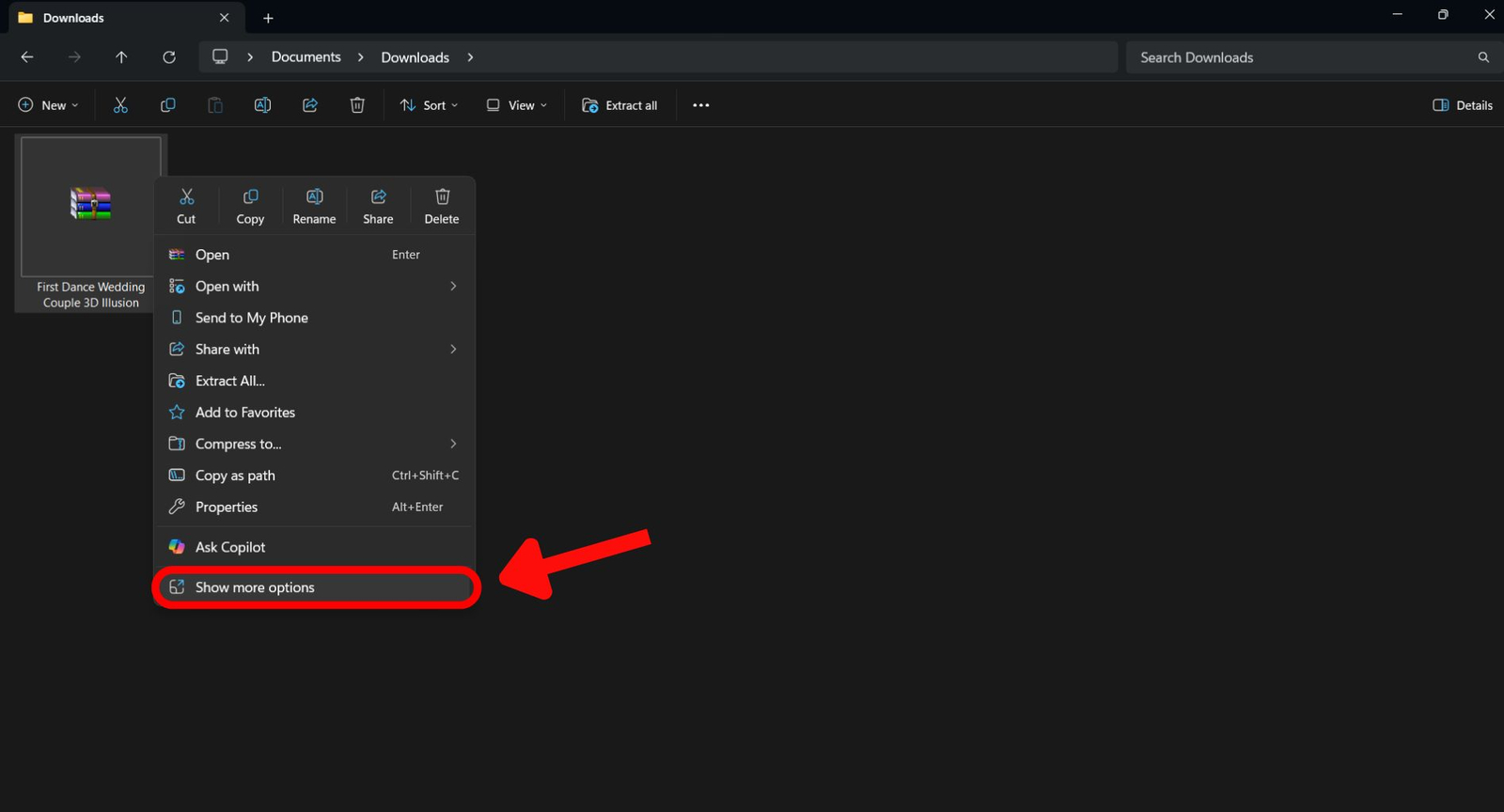
Task: Toggle the Details pane
Action: [1463, 105]
